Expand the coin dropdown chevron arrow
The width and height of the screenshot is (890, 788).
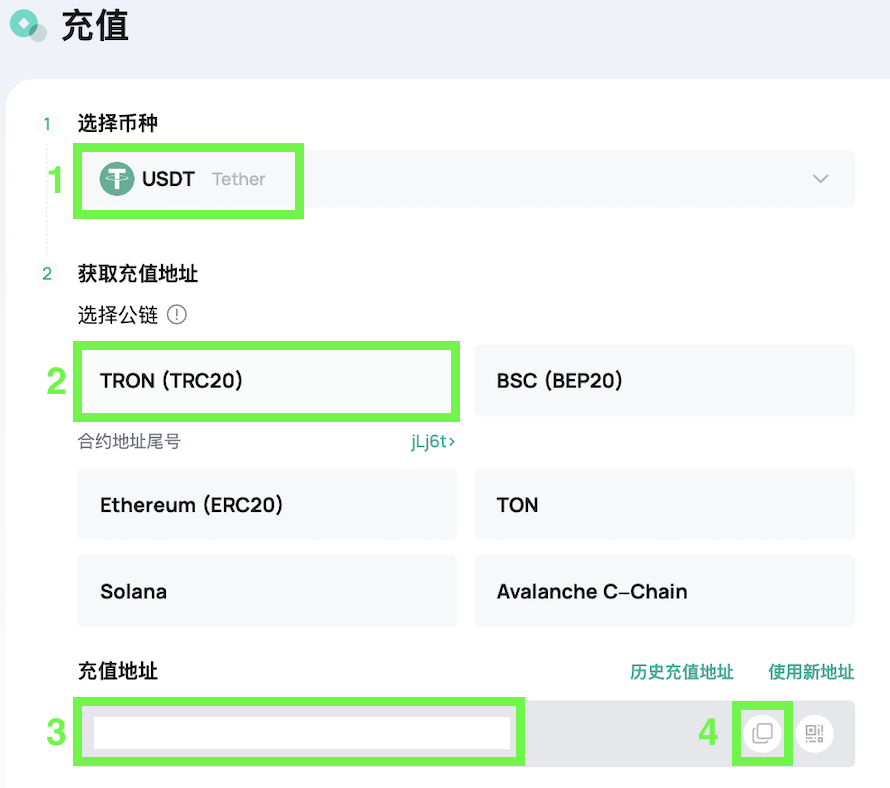pos(820,179)
